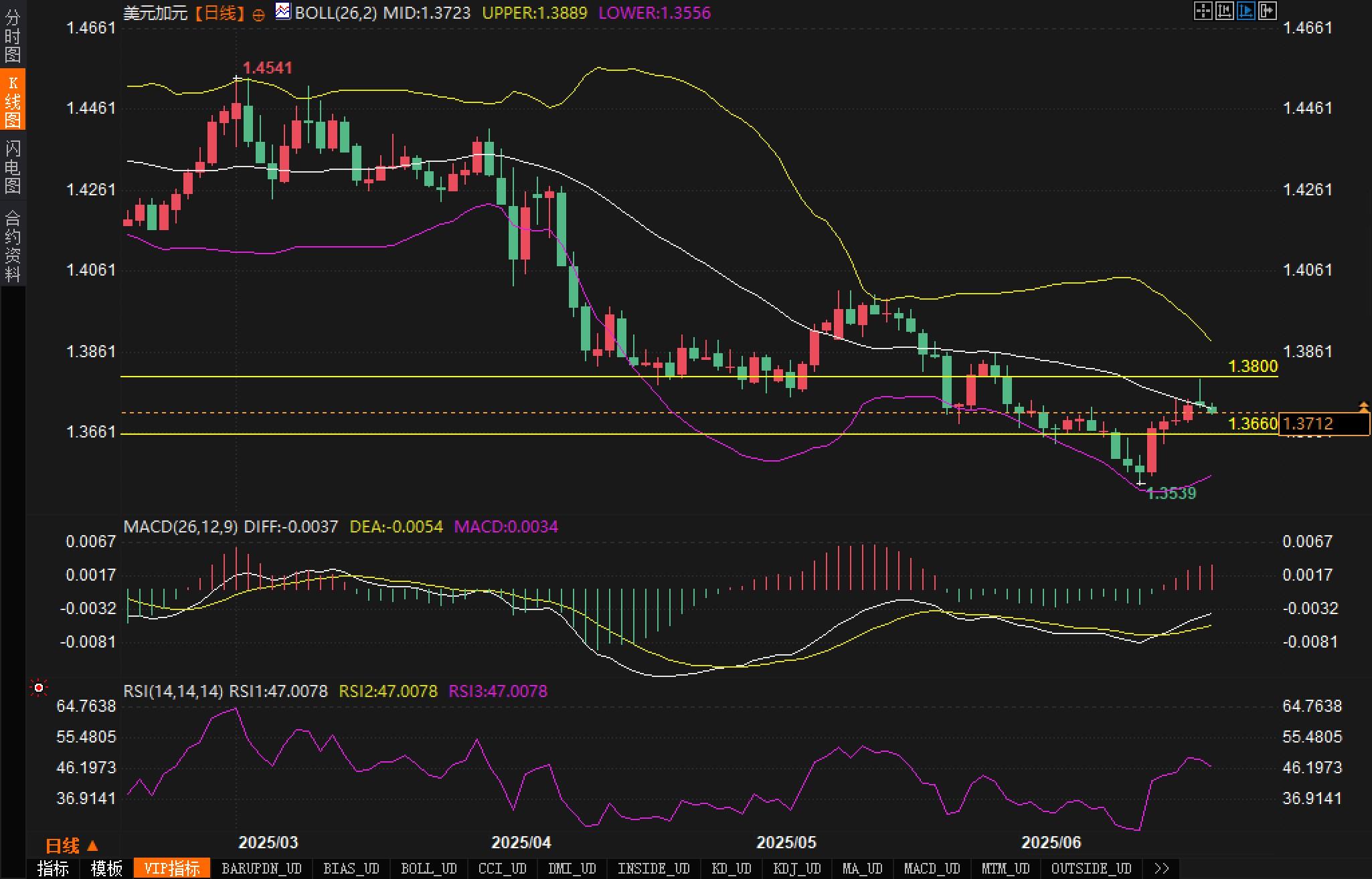Open the 日线 period dropdown at bottom left
This screenshot has width=1372, height=879.
pyautogui.click(x=72, y=846)
